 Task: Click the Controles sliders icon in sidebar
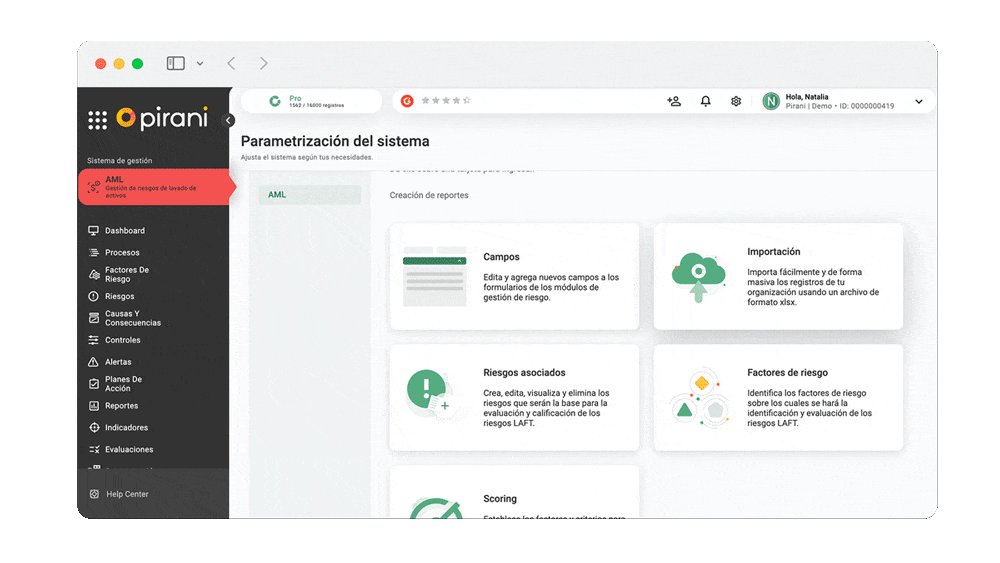(94, 340)
